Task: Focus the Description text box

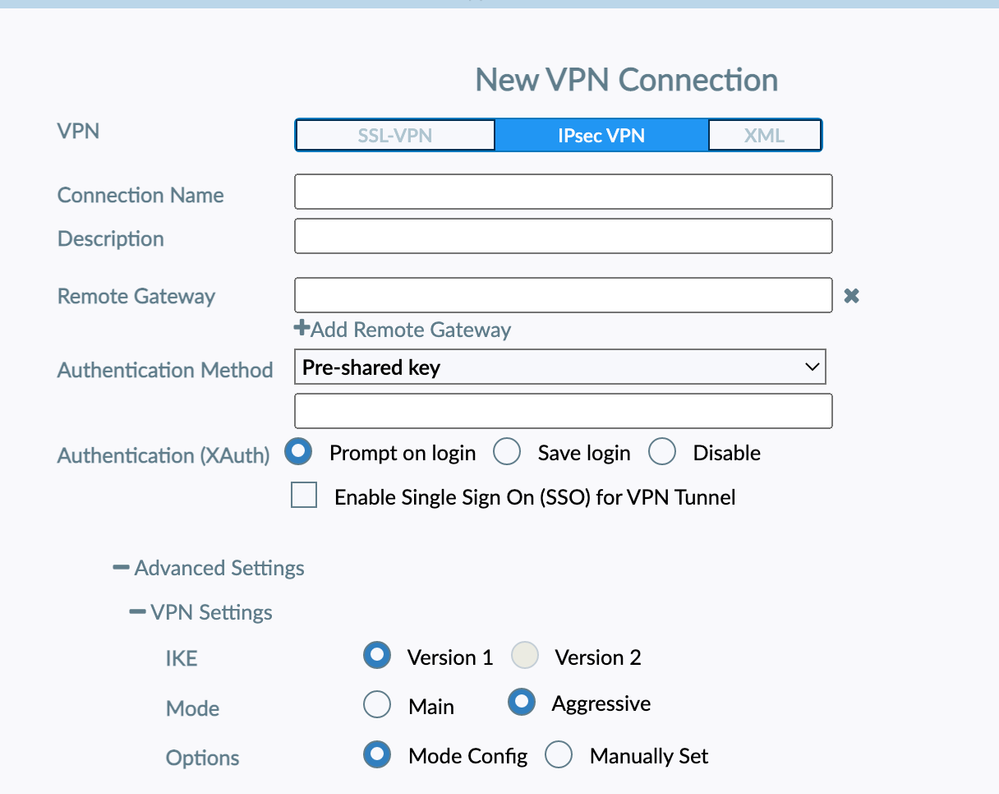Action: coord(563,236)
